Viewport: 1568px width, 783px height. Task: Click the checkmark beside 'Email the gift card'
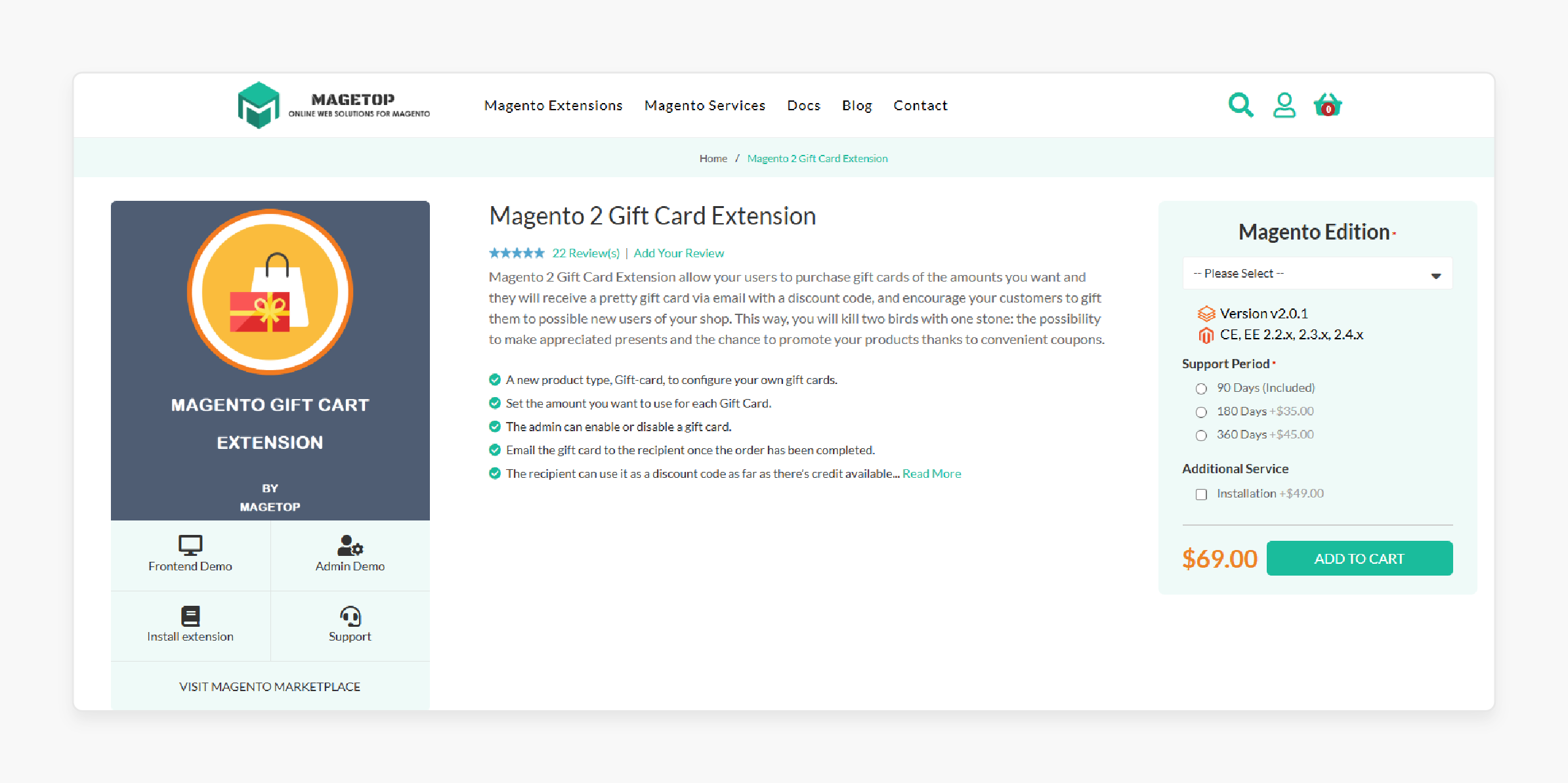[495, 450]
